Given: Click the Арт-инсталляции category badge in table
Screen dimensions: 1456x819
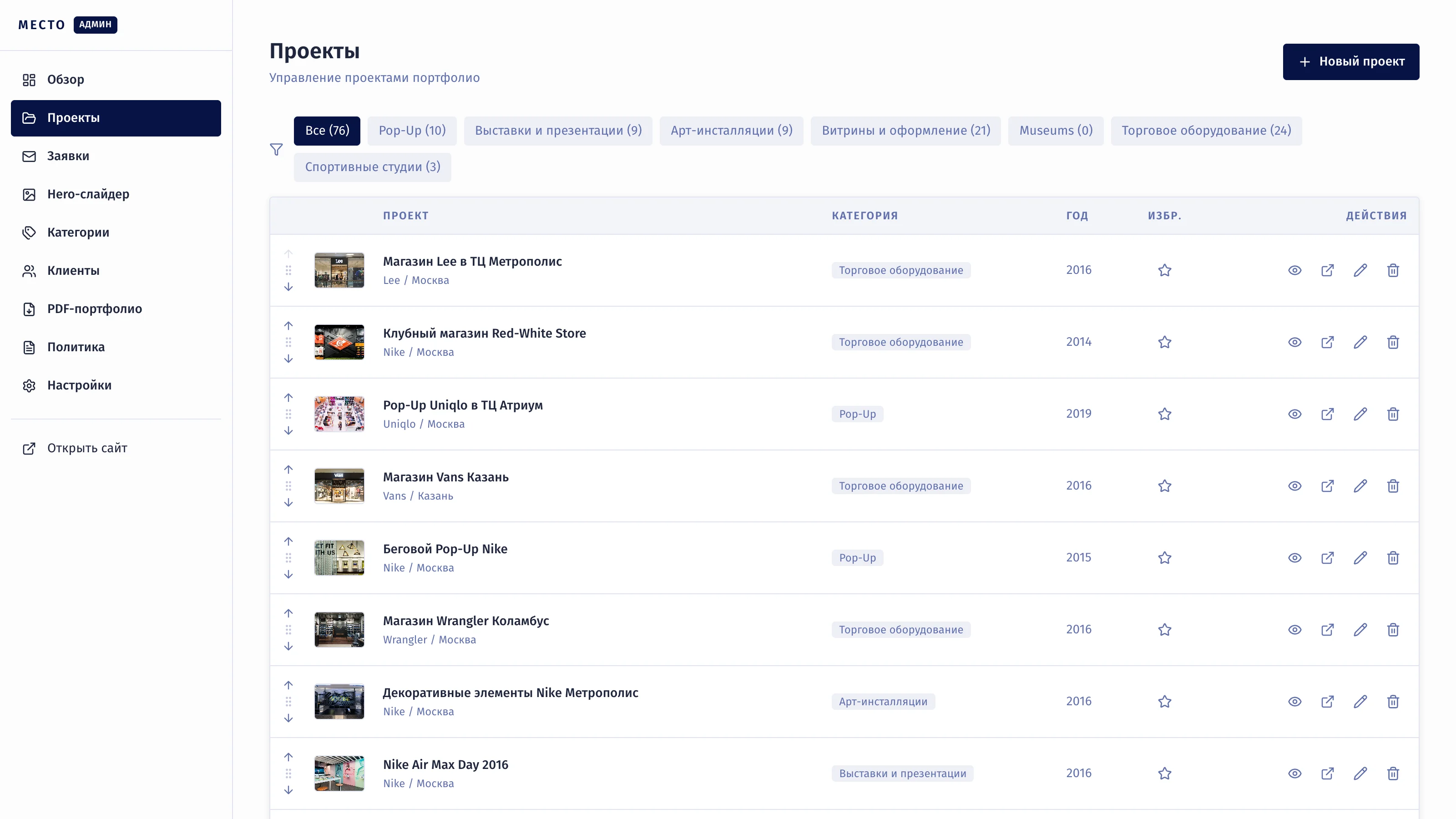Looking at the screenshot, I should [883, 702].
